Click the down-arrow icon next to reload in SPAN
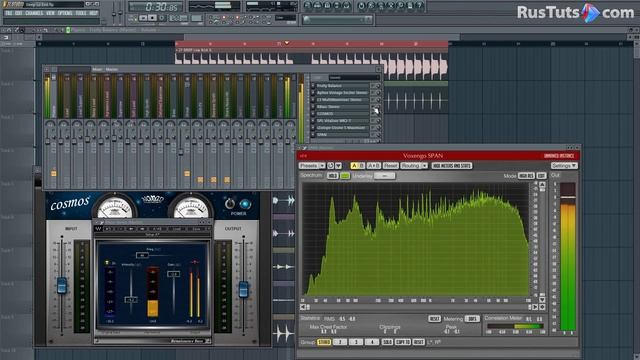The height and width of the screenshot is (360, 640). [338, 166]
